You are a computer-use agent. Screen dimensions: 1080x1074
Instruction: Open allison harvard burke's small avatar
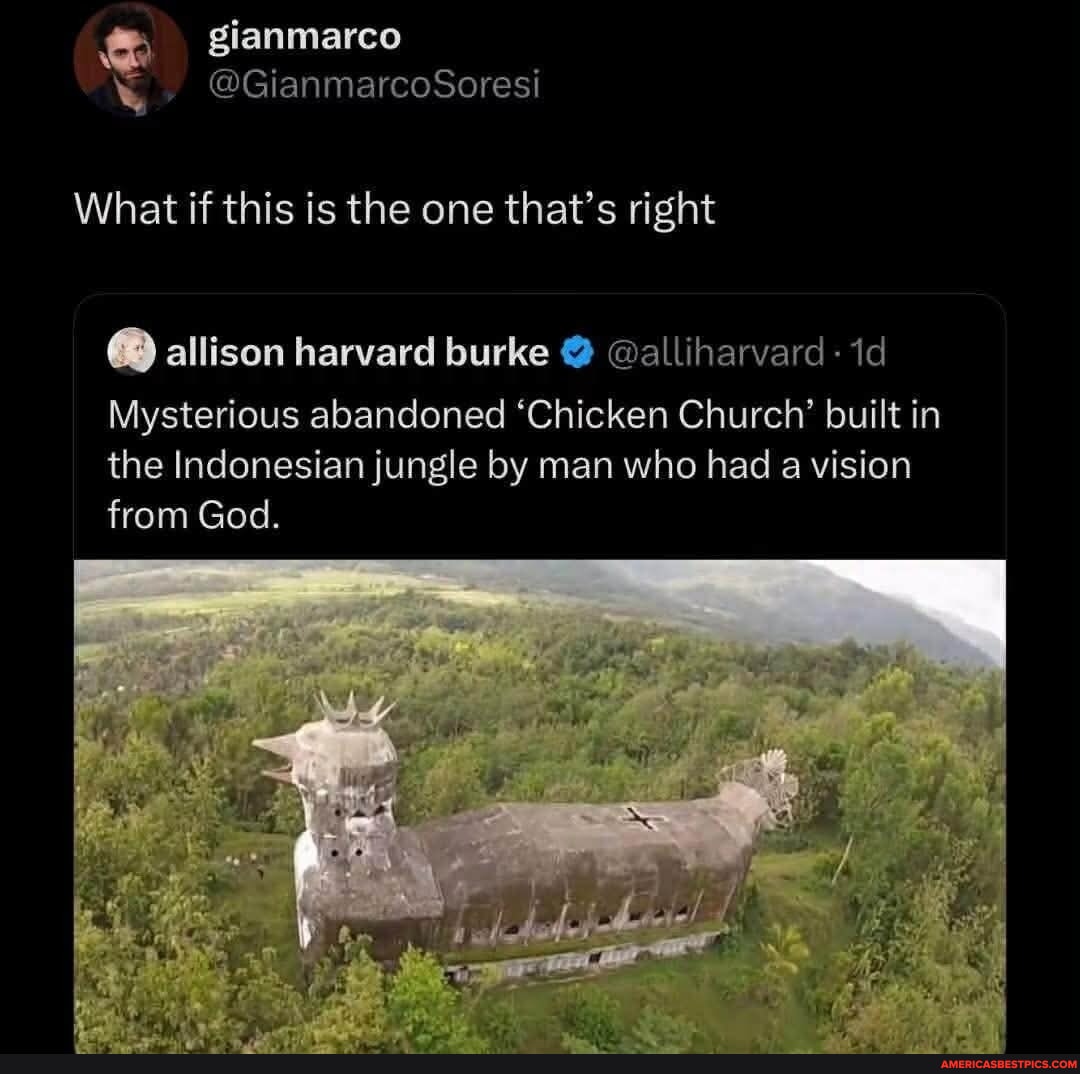pyautogui.click(x=131, y=351)
